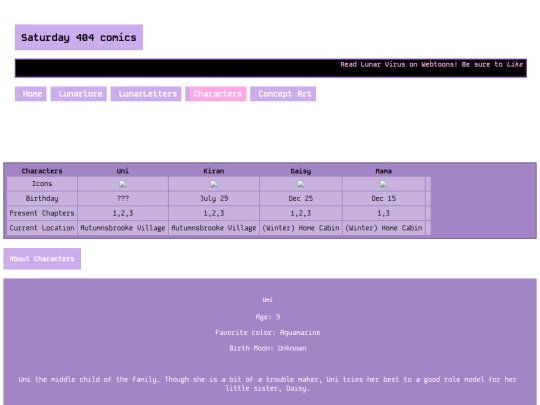The width and height of the screenshot is (540, 405).
Task: Click Kiran's location Autumnsbrooke Village
Action: pos(214,228)
